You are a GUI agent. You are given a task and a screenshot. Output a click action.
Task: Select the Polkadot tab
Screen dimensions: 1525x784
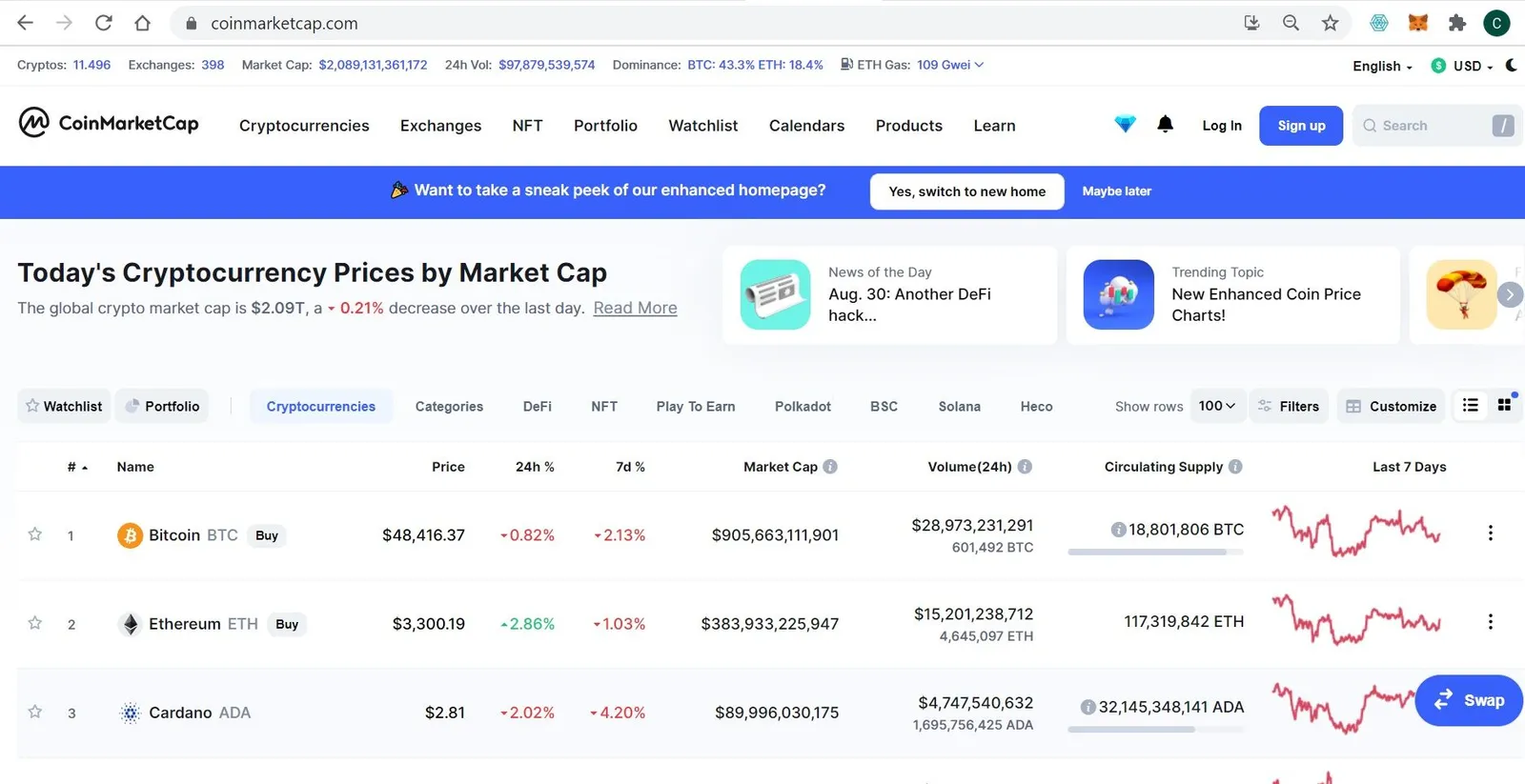tap(803, 407)
